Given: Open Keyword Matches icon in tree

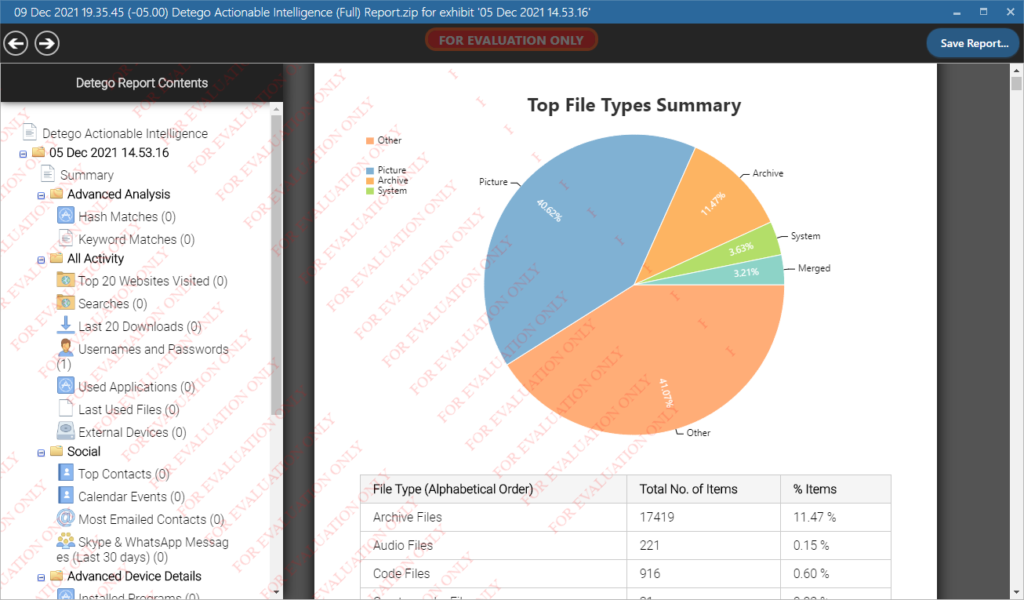Looking at the screenshot, I should 65,238.
